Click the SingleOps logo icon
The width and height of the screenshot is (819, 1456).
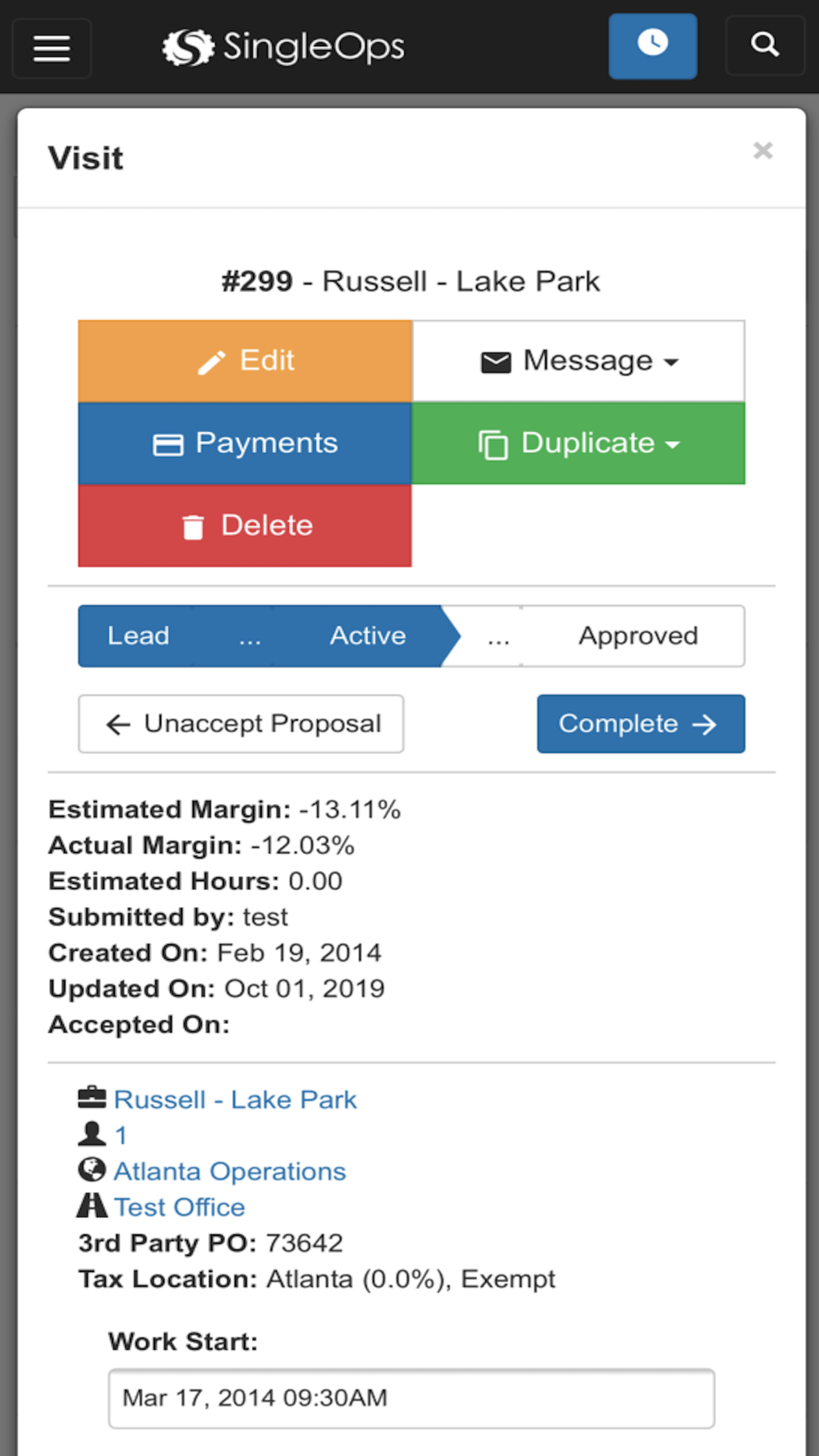tap(186, 46)
